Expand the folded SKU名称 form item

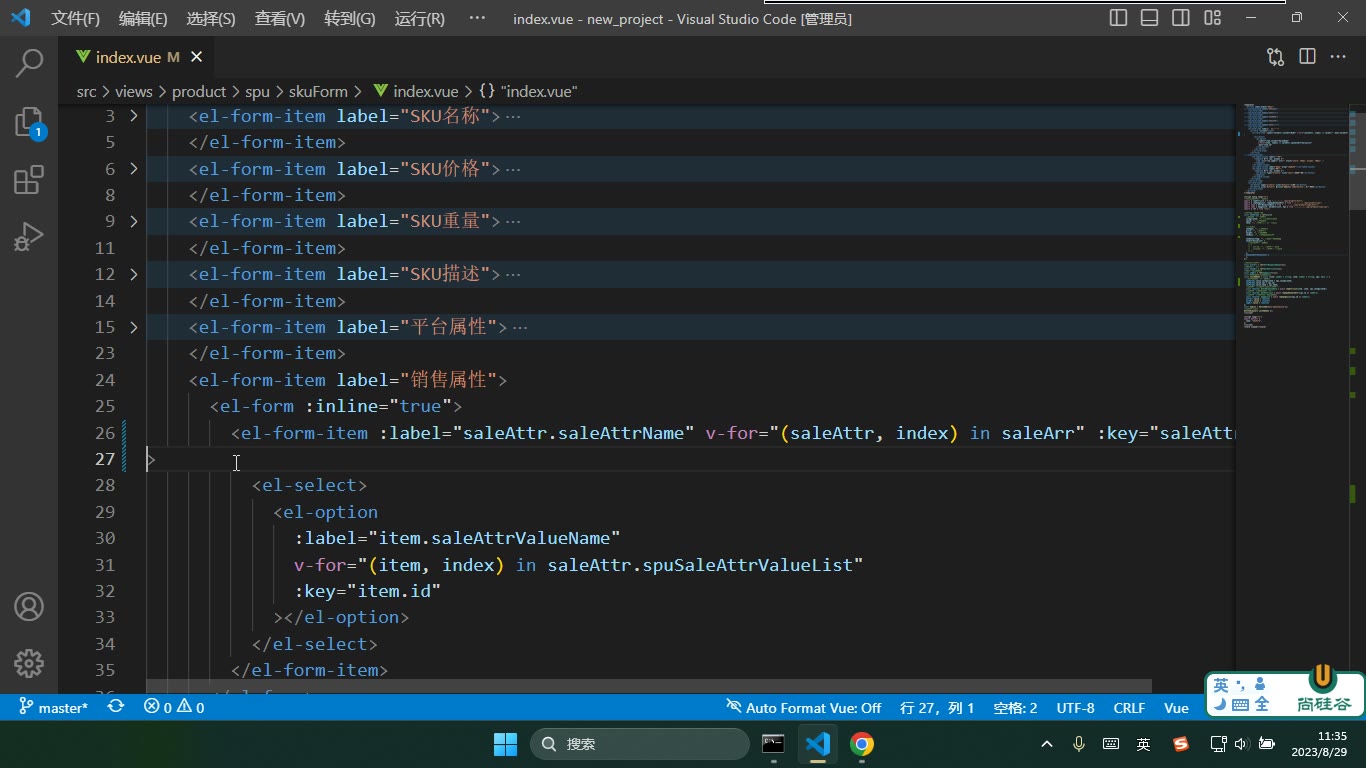point(134,116)
